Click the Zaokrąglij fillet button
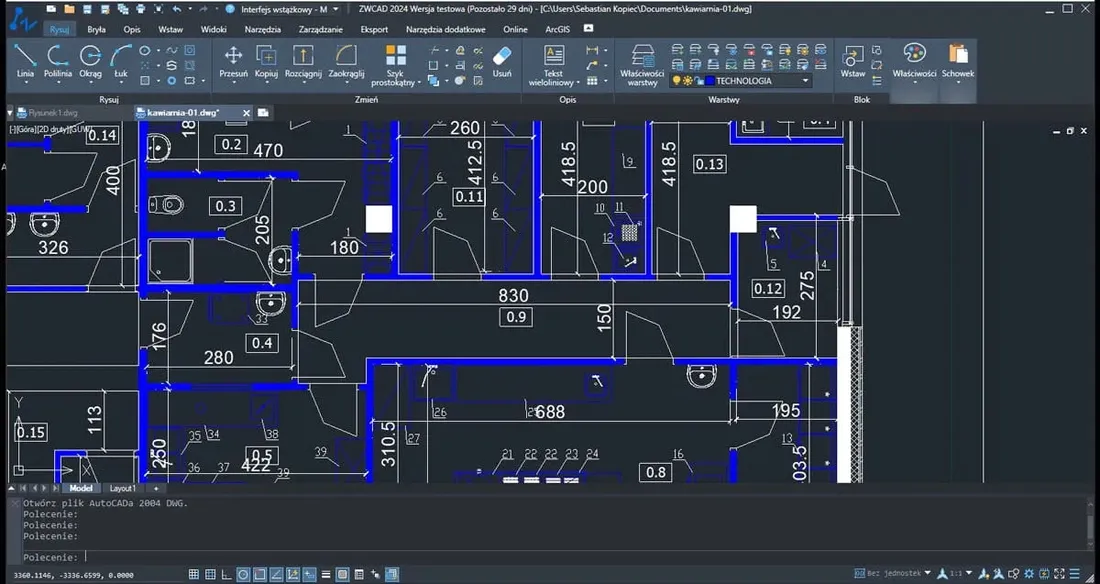 [345, 62]
